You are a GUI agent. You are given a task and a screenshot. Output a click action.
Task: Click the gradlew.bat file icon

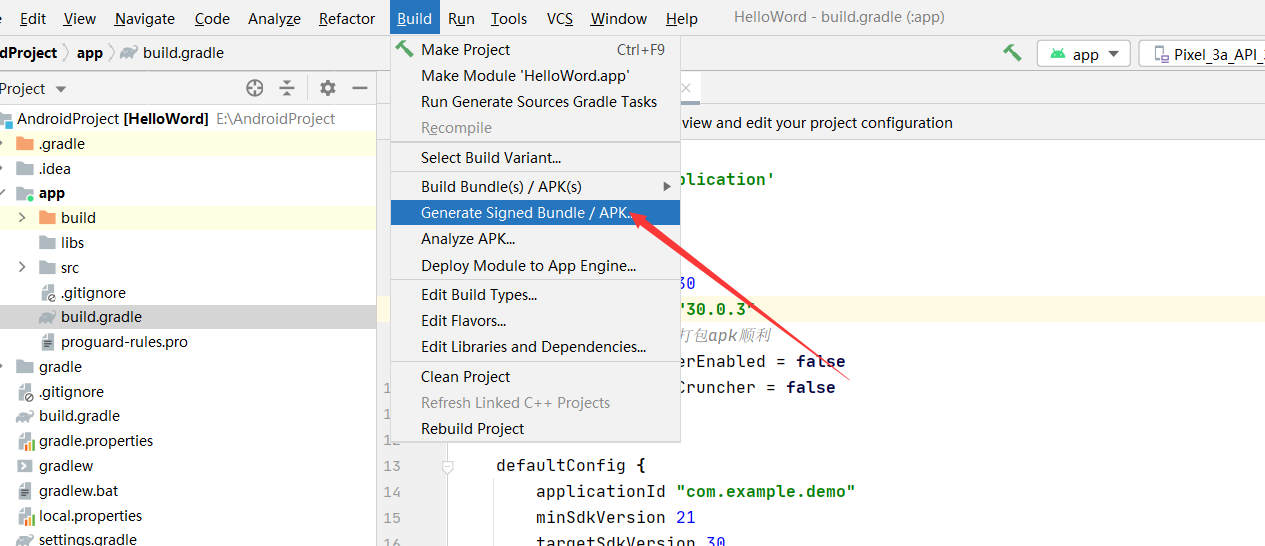pos(25,491)
